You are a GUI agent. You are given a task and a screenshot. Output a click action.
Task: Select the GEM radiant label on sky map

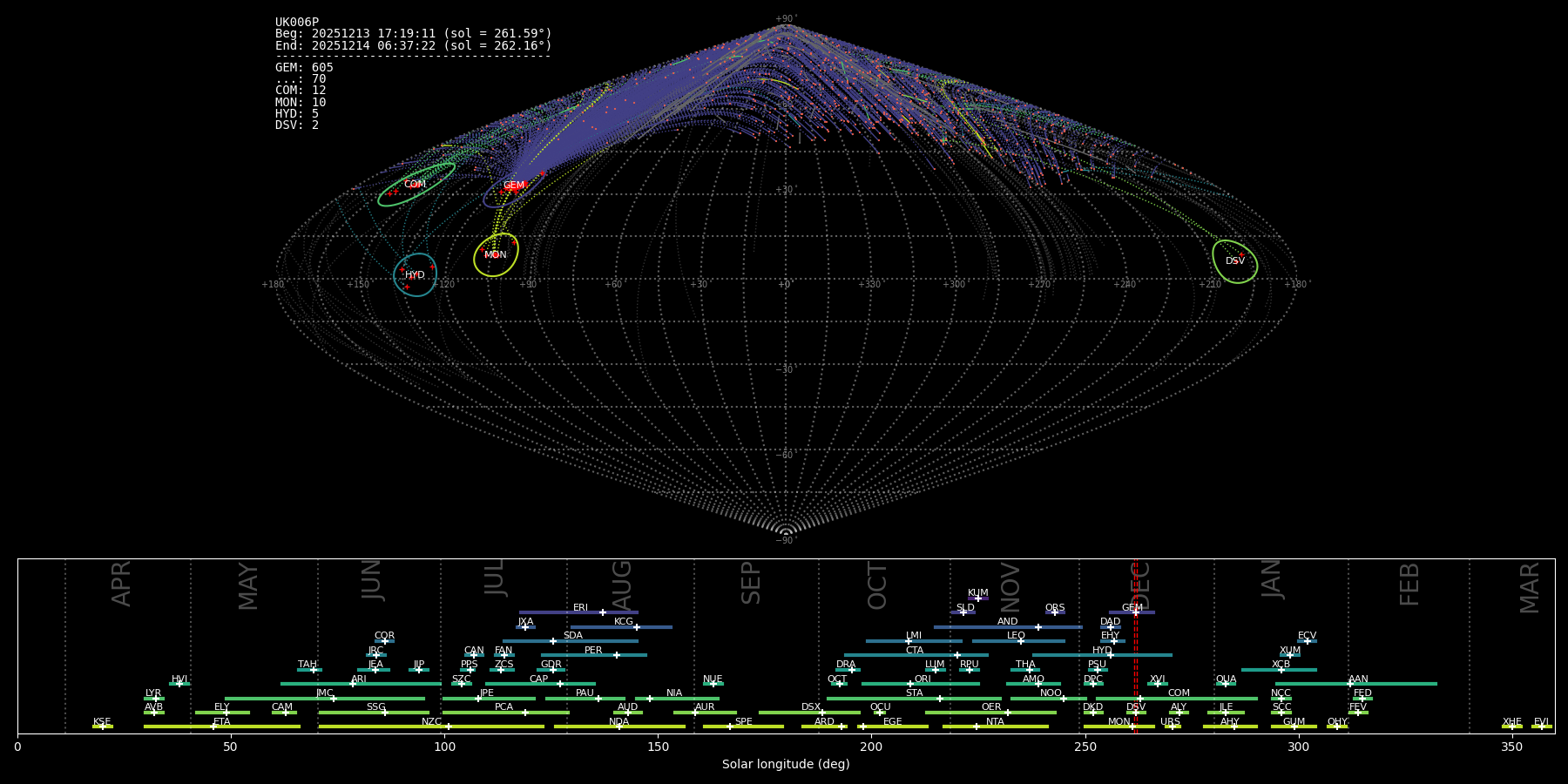[513, 186]
